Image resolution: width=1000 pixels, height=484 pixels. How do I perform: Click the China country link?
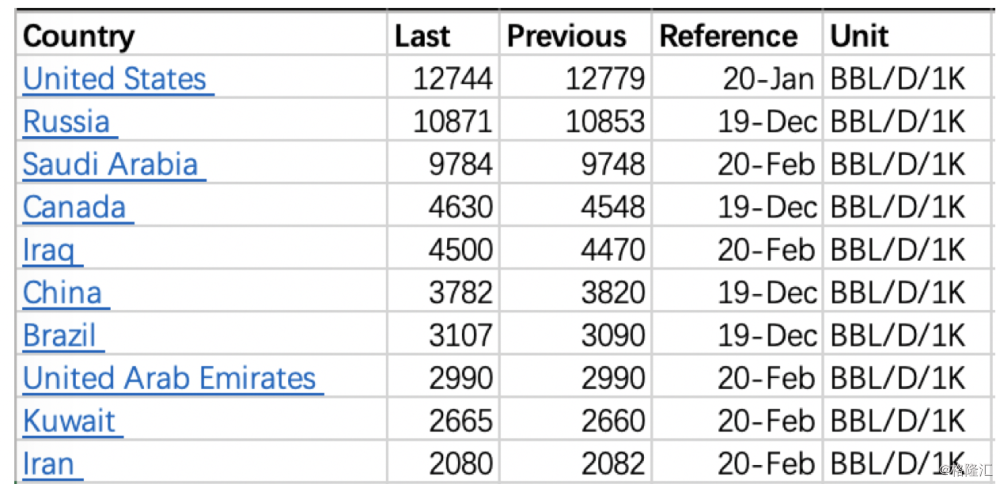tap(62, 293)
